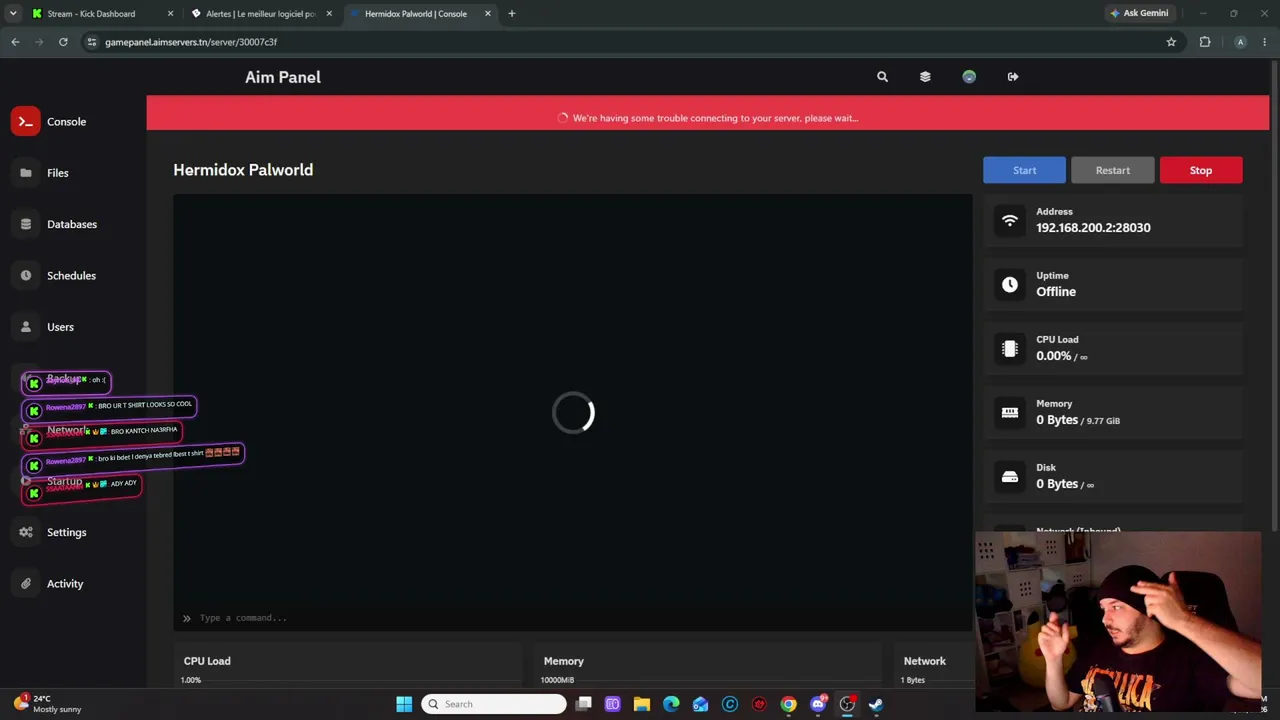Go to Activity in the sidebar

(x=65, y=584)
